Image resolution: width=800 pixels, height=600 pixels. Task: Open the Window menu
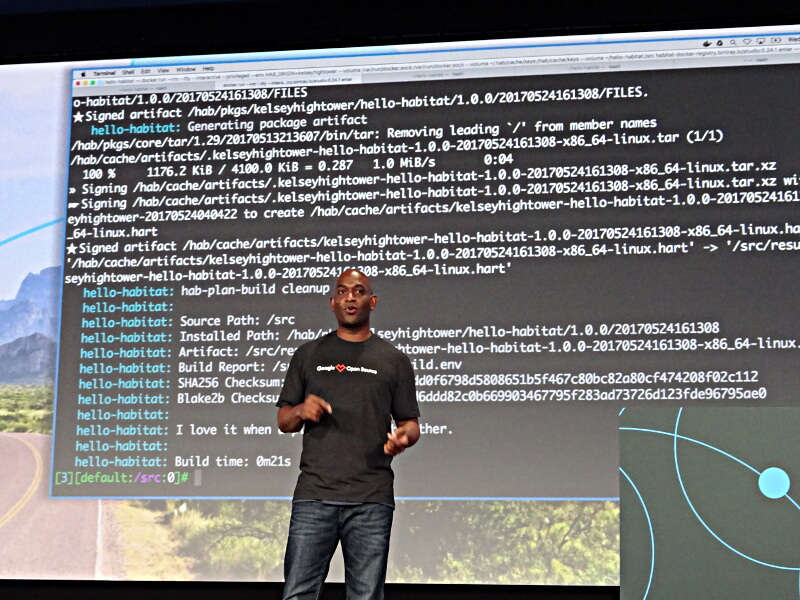pos(186,69)
